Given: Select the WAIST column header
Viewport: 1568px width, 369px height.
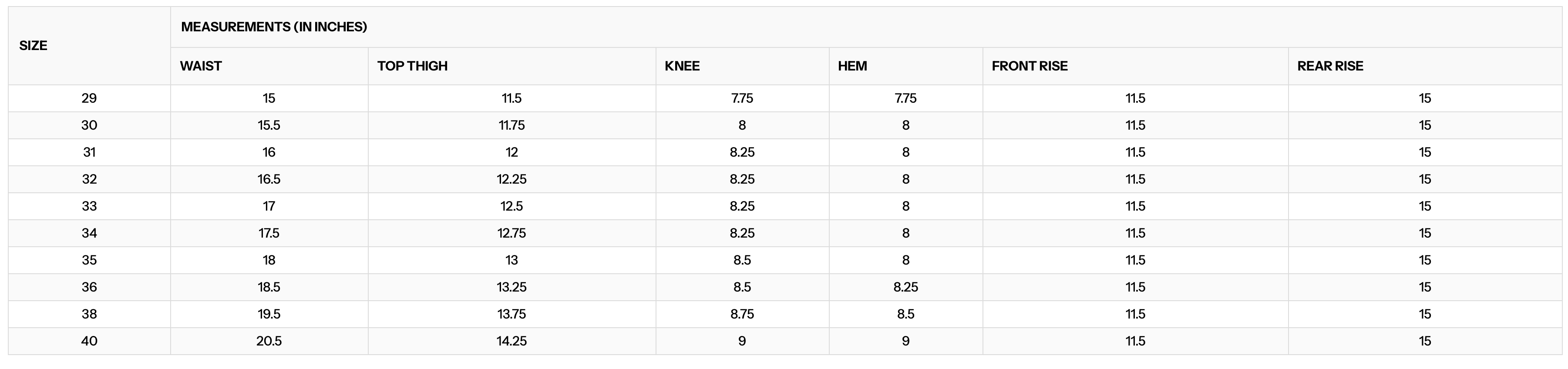Looking at the screenshot, I should point(201,66).
